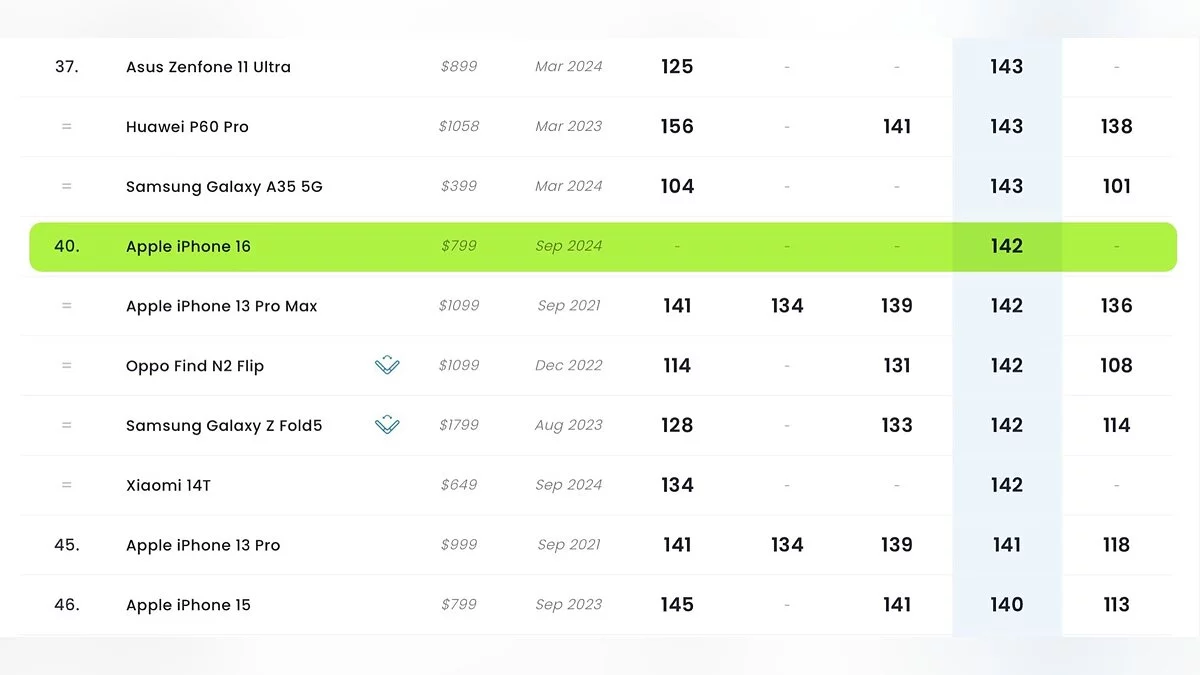Click the Sep 2024 date for Xiaomi 14T
1200x675 pixels.
point(569,485)
